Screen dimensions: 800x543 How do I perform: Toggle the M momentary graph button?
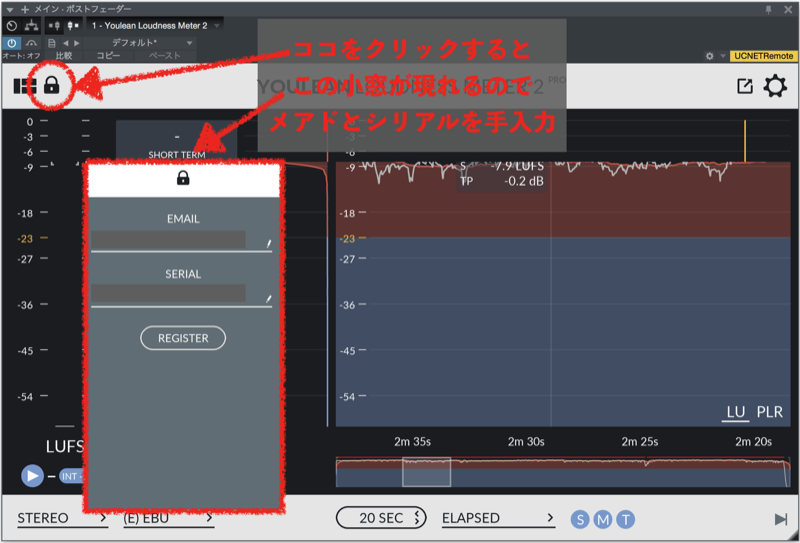[603, 520]
